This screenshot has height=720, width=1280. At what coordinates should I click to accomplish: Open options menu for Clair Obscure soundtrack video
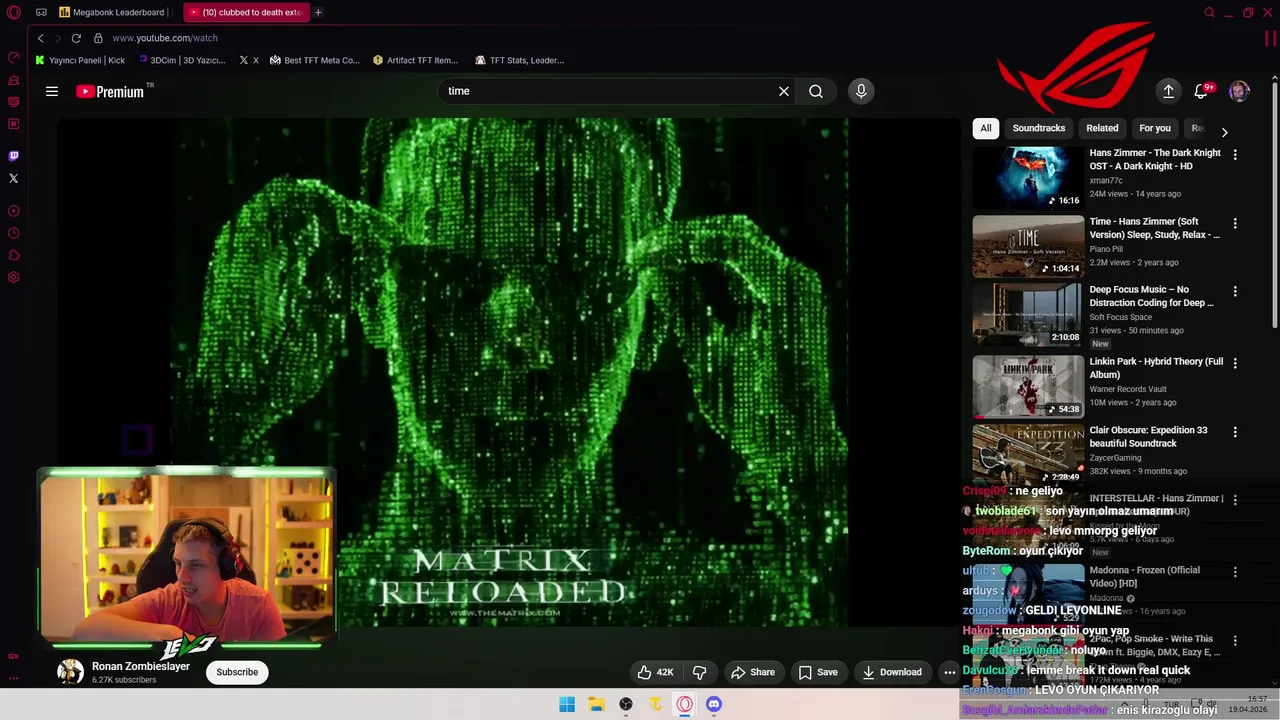click(1235, 432)
